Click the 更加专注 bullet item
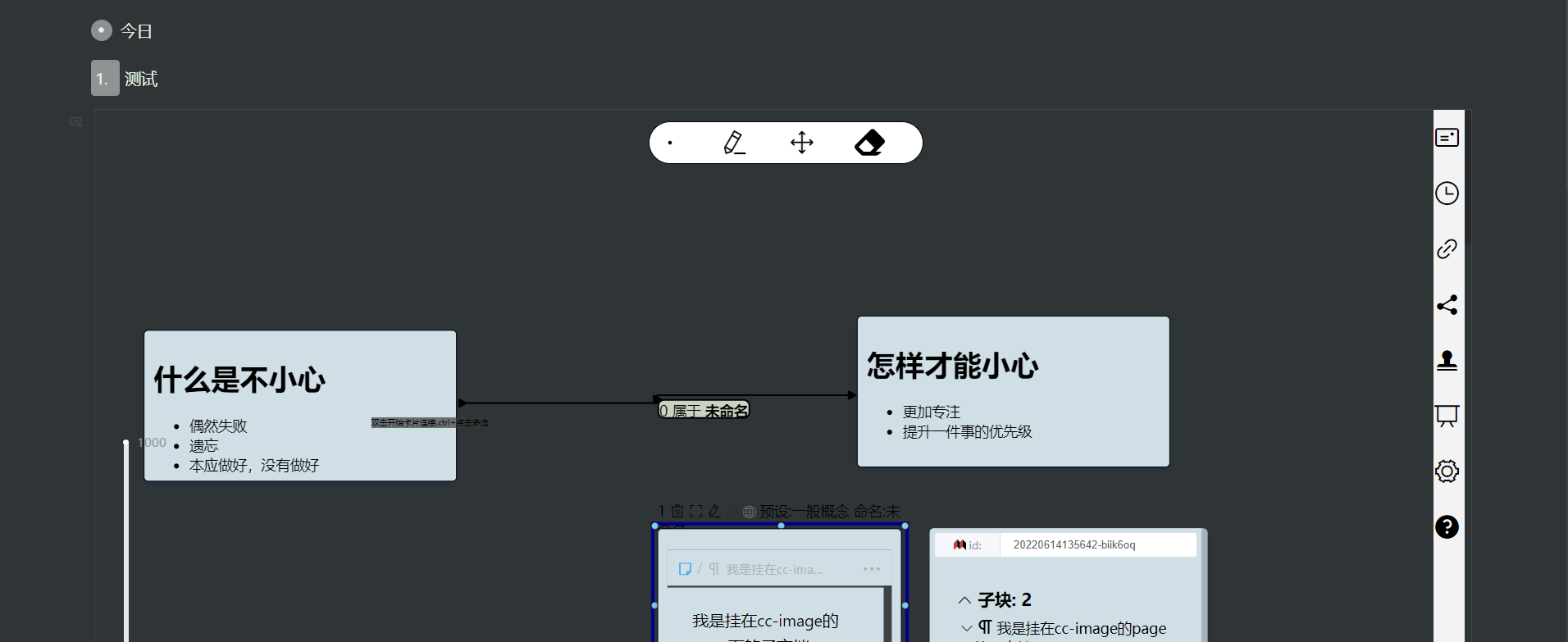The width and height of the screenshot is (1568, 642). [x=932, y=412]
